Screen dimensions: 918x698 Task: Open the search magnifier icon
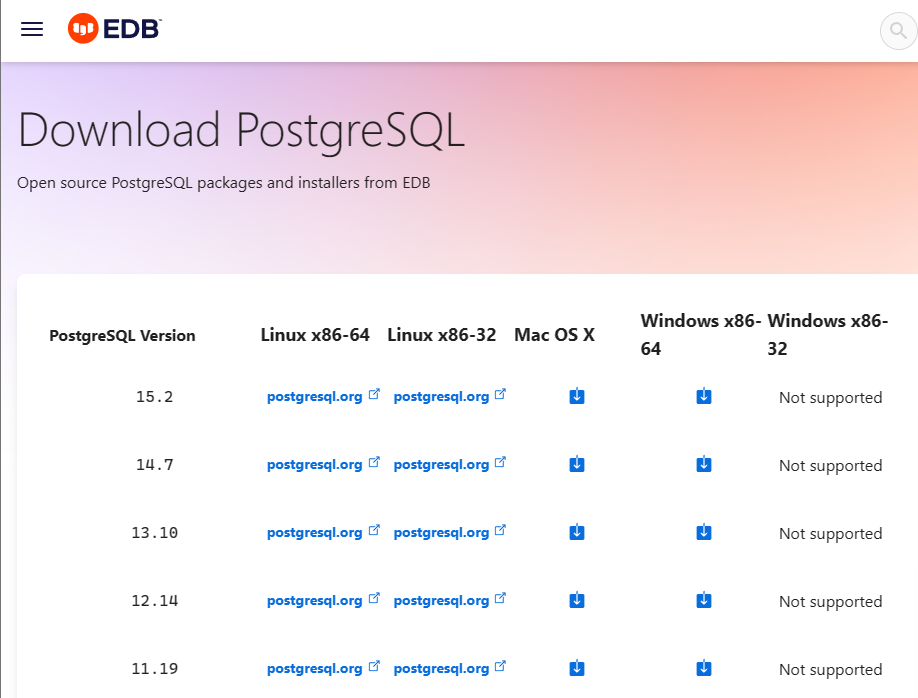pos(898,30)
